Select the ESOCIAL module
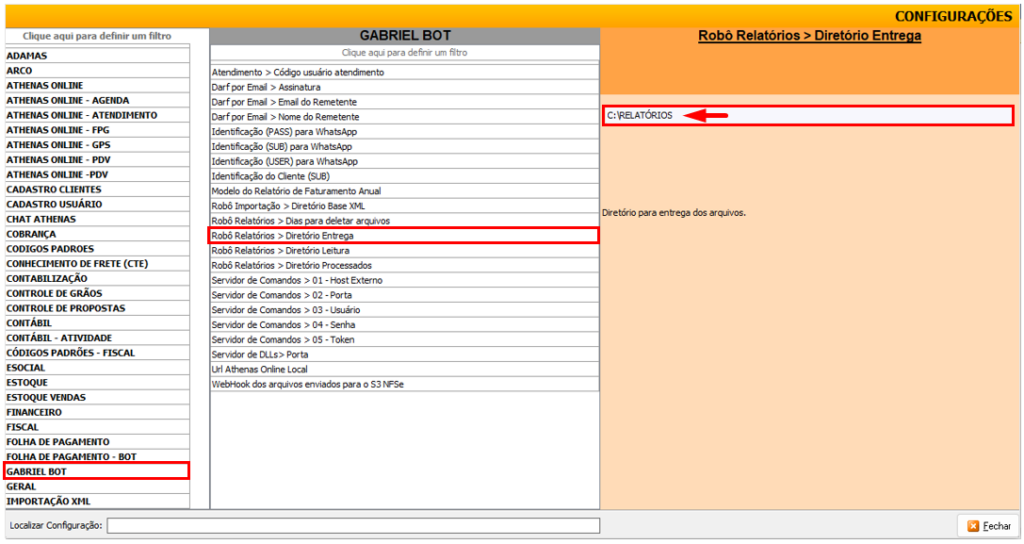Image resolution: width=1024 pixels, height=544 pixels. pyautogui.click(x=96, y=367)
